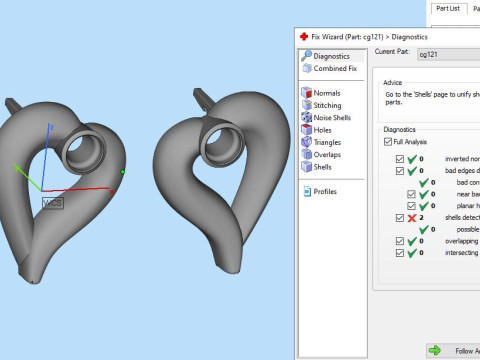Toggle the intersecting triangles checkbox
Viewport: 480px width, 360px height.
400,253
